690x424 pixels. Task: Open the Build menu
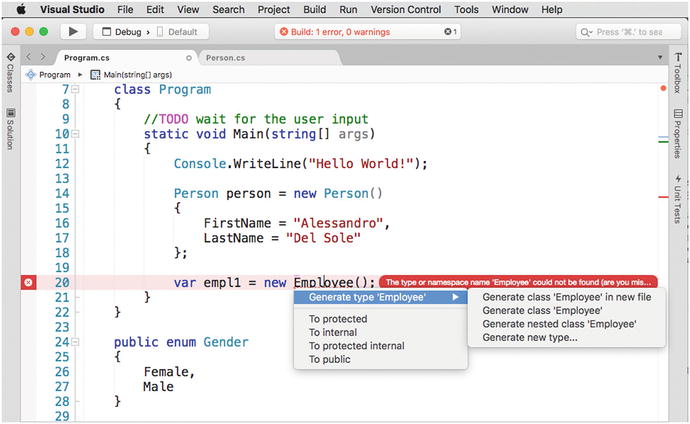click(315, 9)
